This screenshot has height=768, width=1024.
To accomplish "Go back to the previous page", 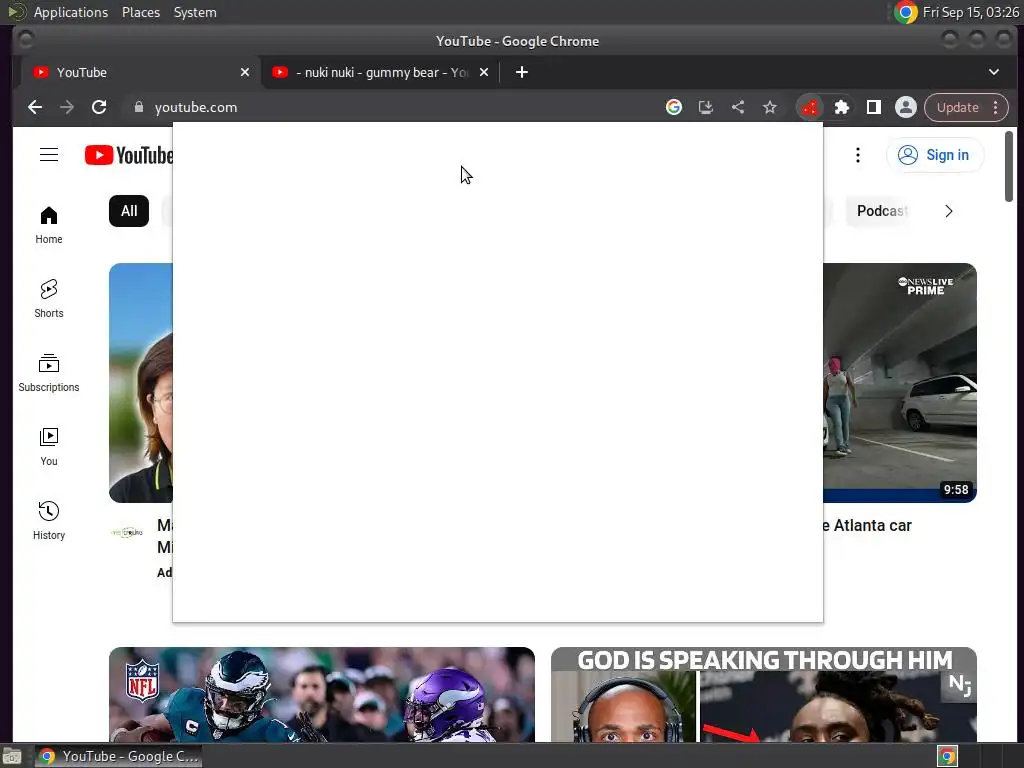I will [35, 107].
